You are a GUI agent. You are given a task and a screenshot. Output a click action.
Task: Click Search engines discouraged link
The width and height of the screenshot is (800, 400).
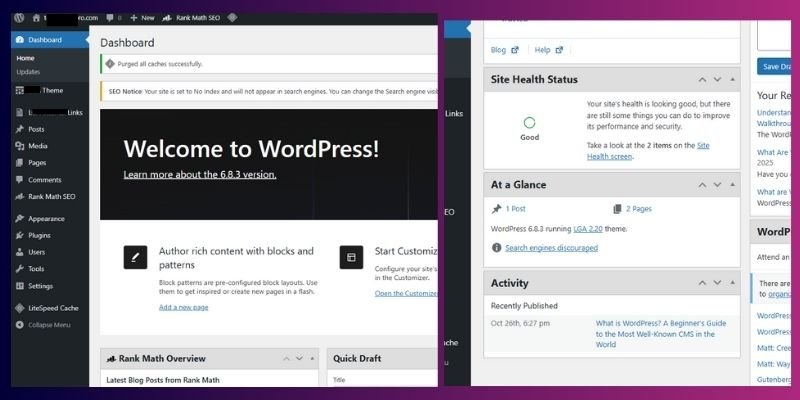click(552, 248)
